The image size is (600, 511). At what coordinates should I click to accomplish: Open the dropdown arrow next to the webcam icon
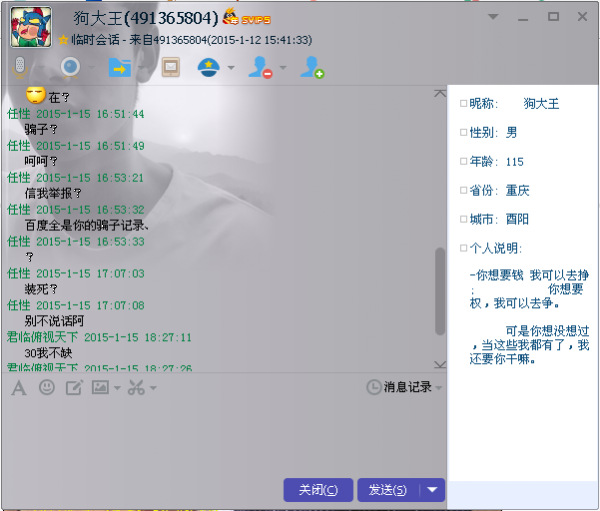pyautogui.click(x=91, y=68)
